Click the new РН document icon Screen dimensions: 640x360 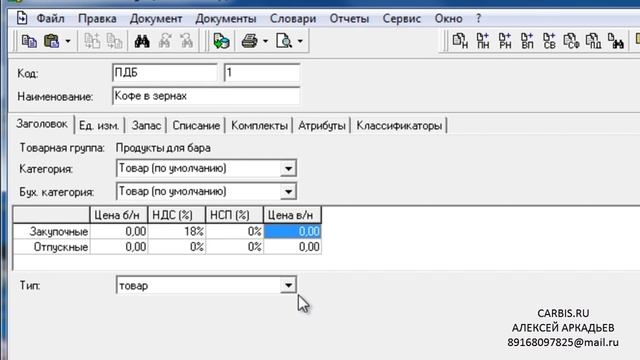coord(505,41)
